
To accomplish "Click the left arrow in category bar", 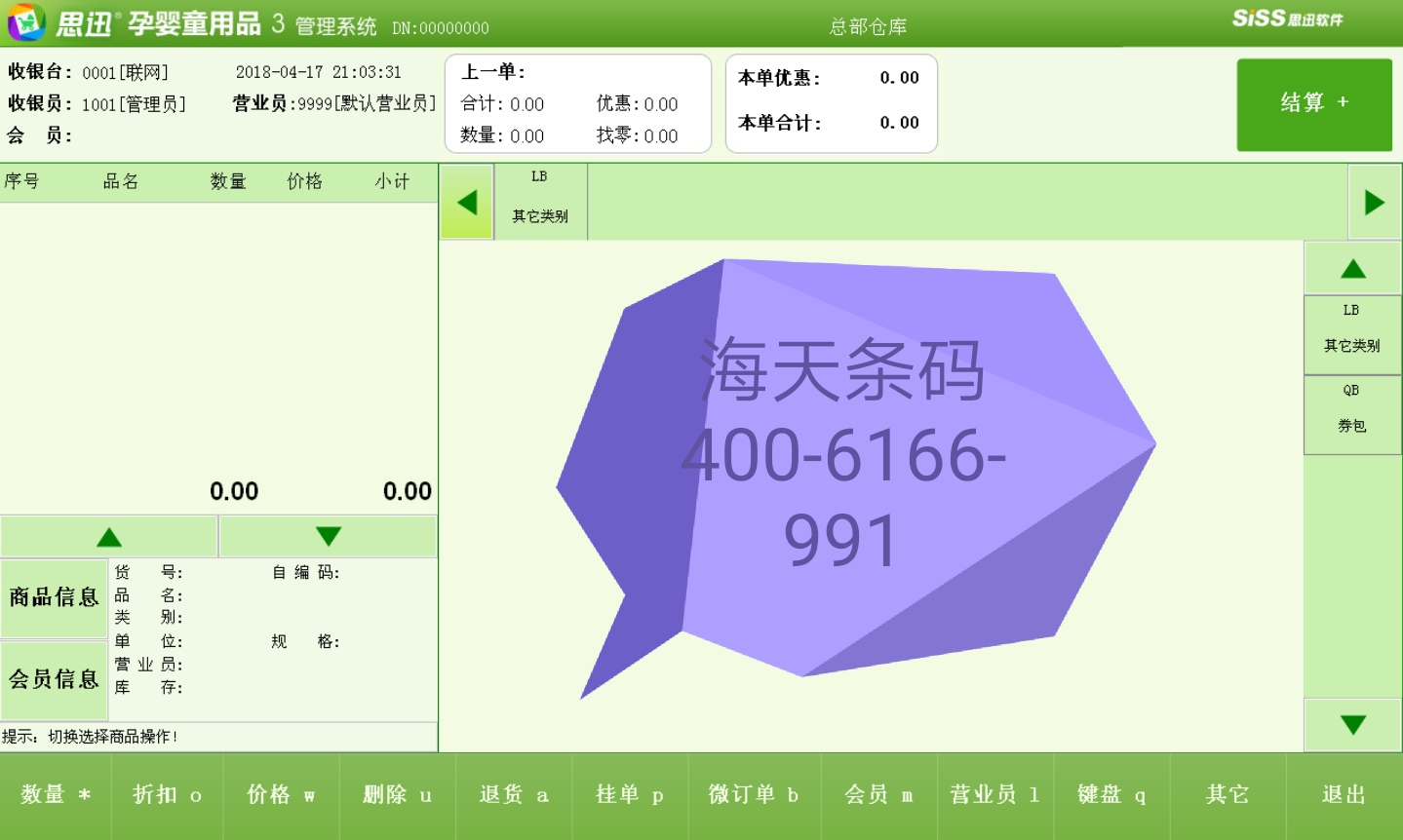I will click(x=467, y=203).
